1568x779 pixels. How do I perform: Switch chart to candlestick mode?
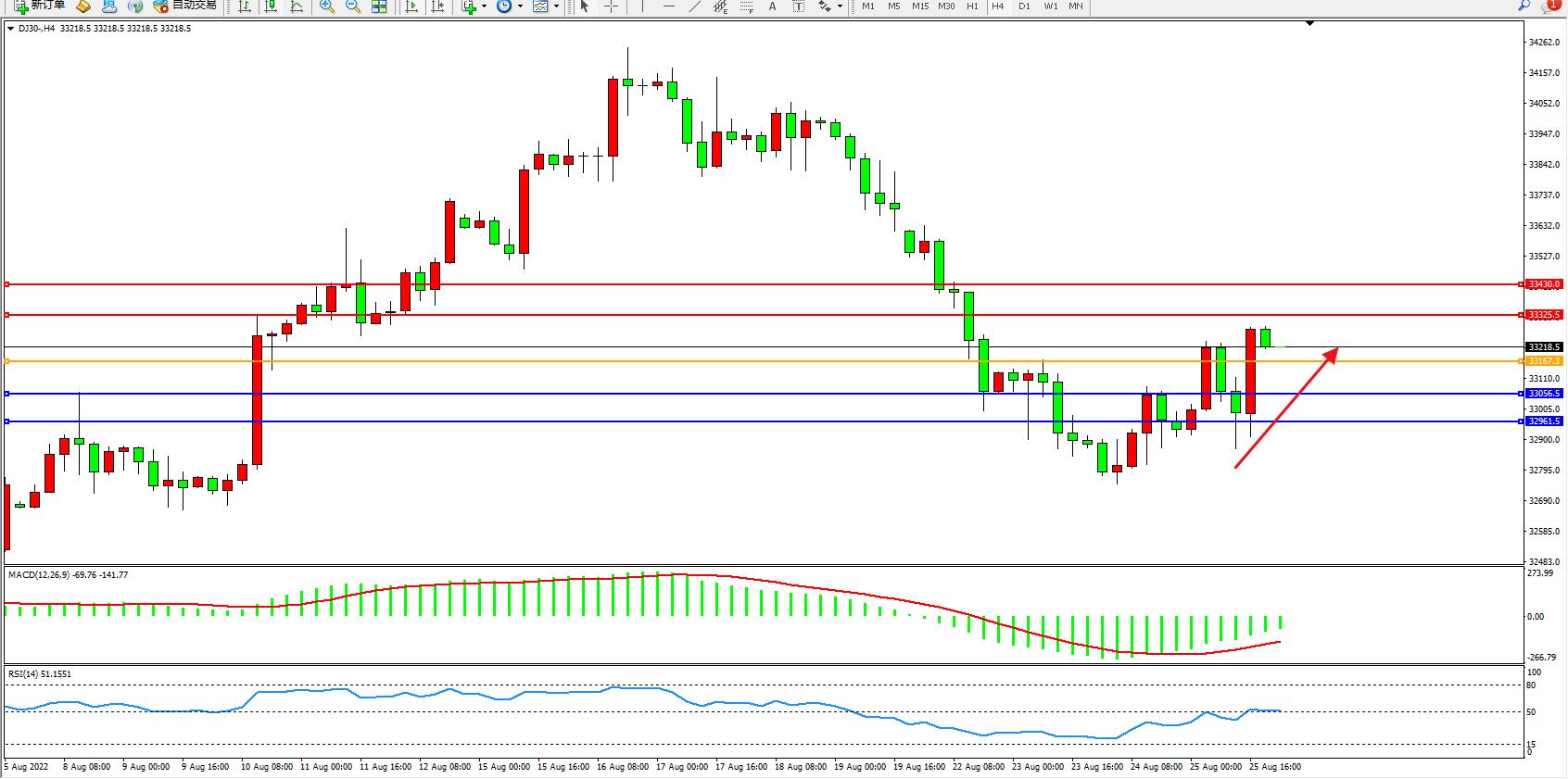pos(271,6)
